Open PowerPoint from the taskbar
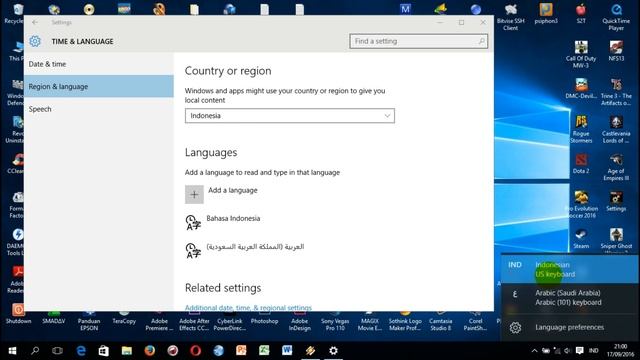Image resolution: width=640 pixels, height=360 pixels. point(241,351)
